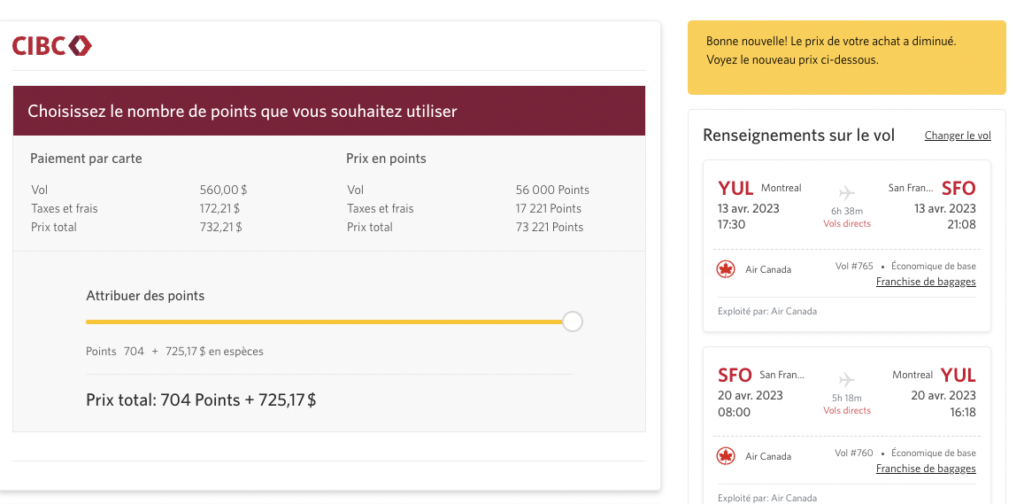
Task: Click airplane icon above 6h 38m duration
Action: (846, 192)
